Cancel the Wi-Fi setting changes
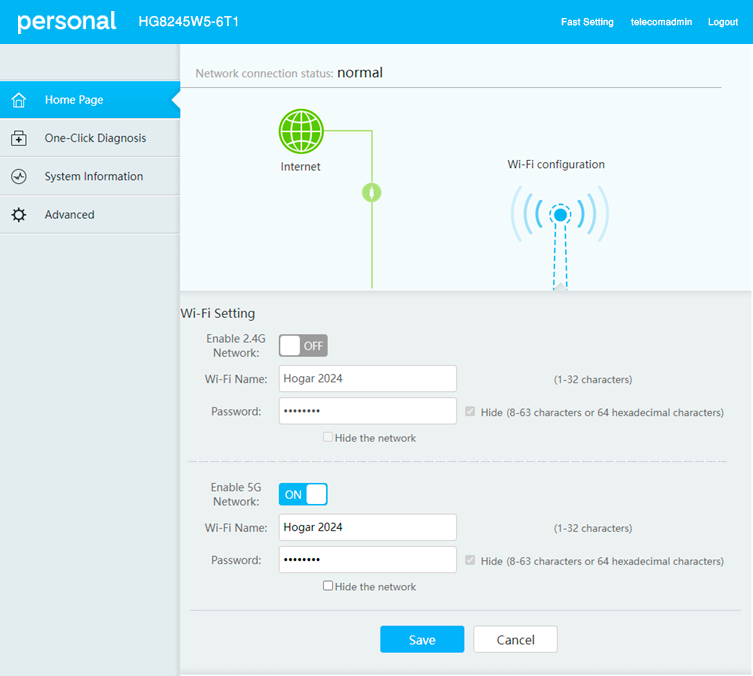The height and width of the screenshot is (676, 753). [515, 640]
